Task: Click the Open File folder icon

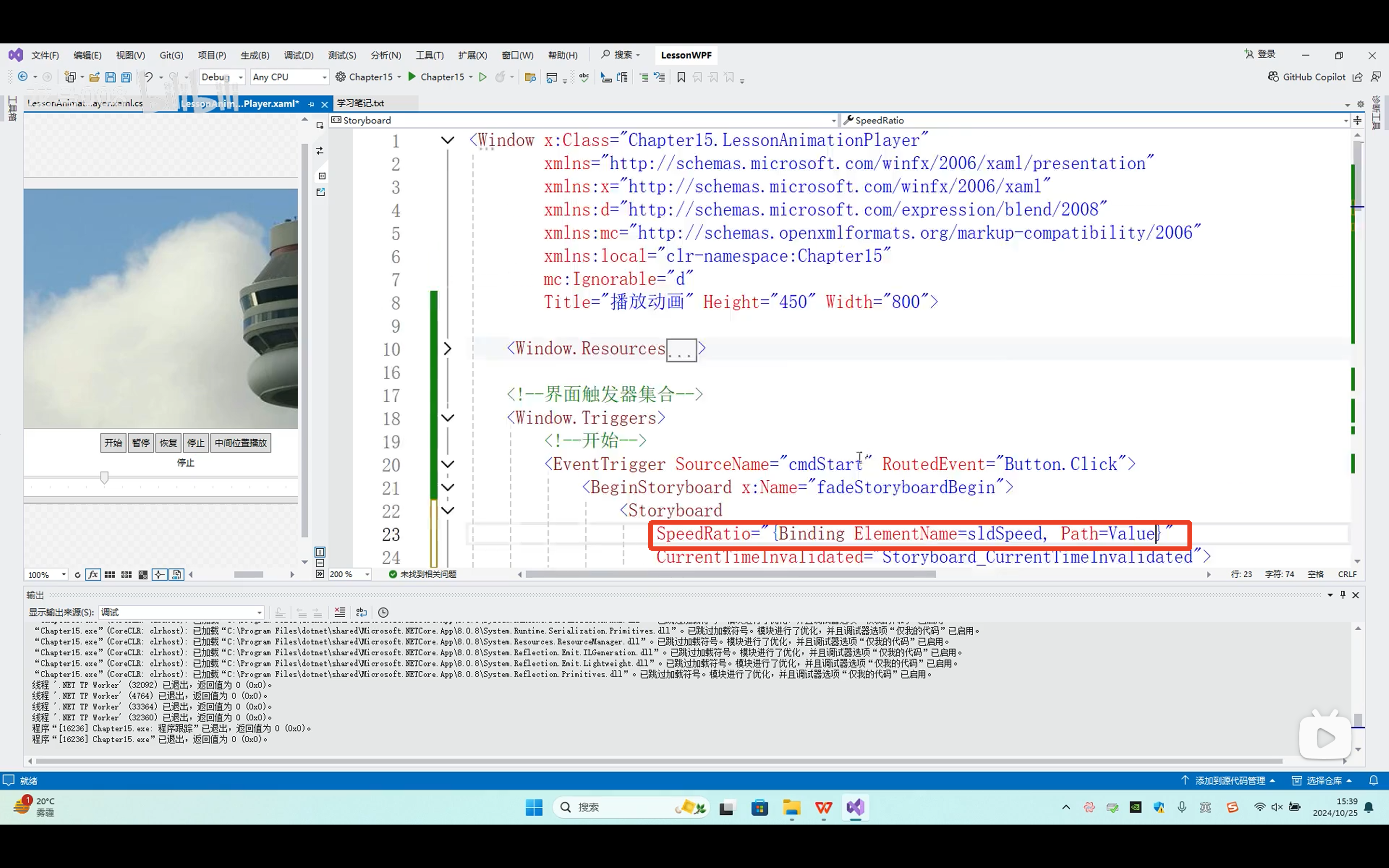Action: [94, 77]
